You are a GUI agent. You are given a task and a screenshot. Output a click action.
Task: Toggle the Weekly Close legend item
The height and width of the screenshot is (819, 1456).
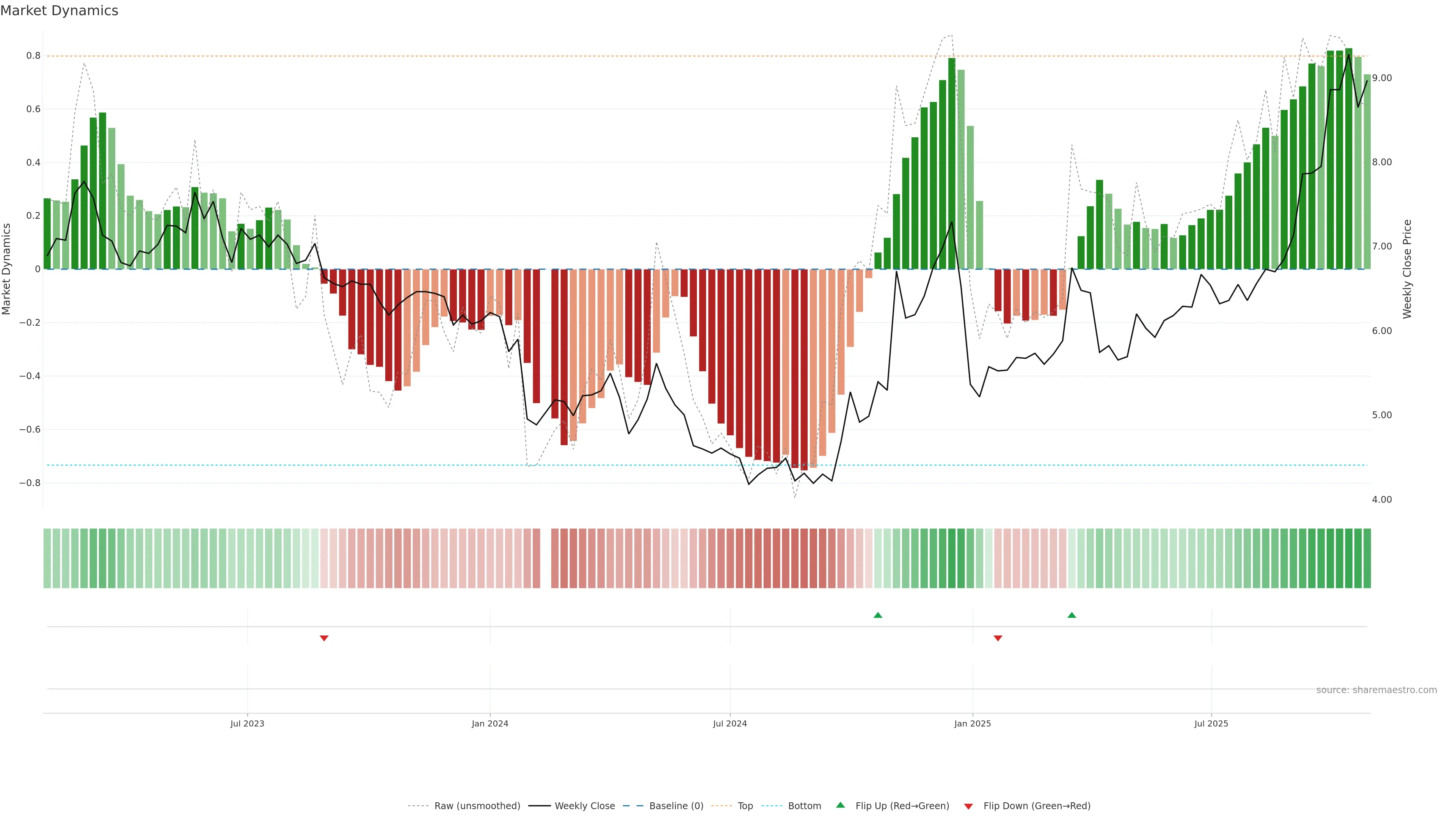584,805
